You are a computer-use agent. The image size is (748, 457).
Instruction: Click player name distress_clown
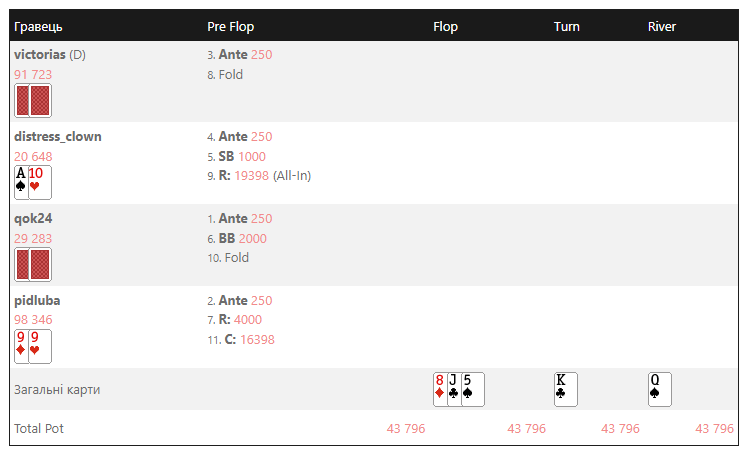coord(58,136)
